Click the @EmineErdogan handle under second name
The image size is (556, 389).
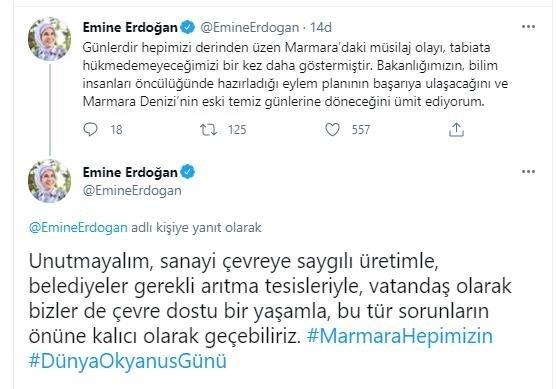pyautogui.click(x=132, y=190)
